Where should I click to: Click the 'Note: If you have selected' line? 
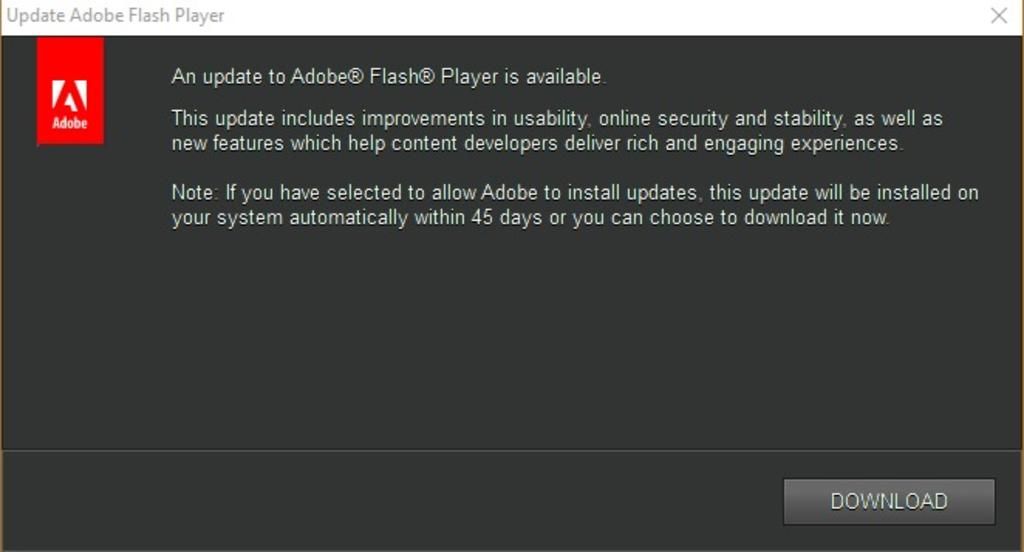[x=575, y=193]
